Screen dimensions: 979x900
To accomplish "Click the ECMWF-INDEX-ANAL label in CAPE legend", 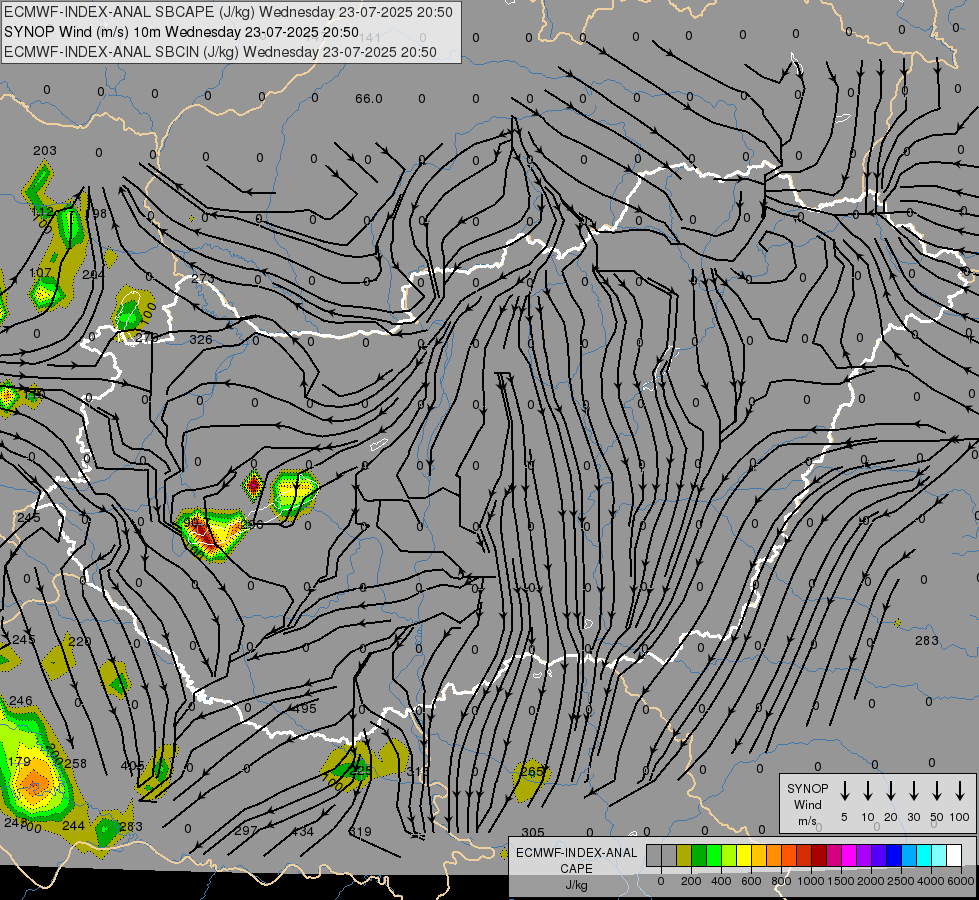I will pyautogui.click(x=576, y=853).
